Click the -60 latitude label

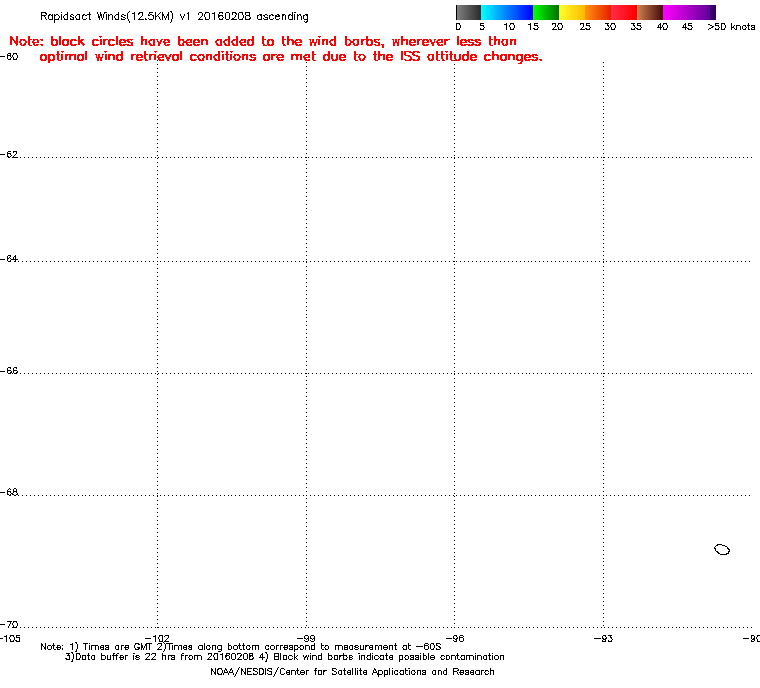pos(9,56)
